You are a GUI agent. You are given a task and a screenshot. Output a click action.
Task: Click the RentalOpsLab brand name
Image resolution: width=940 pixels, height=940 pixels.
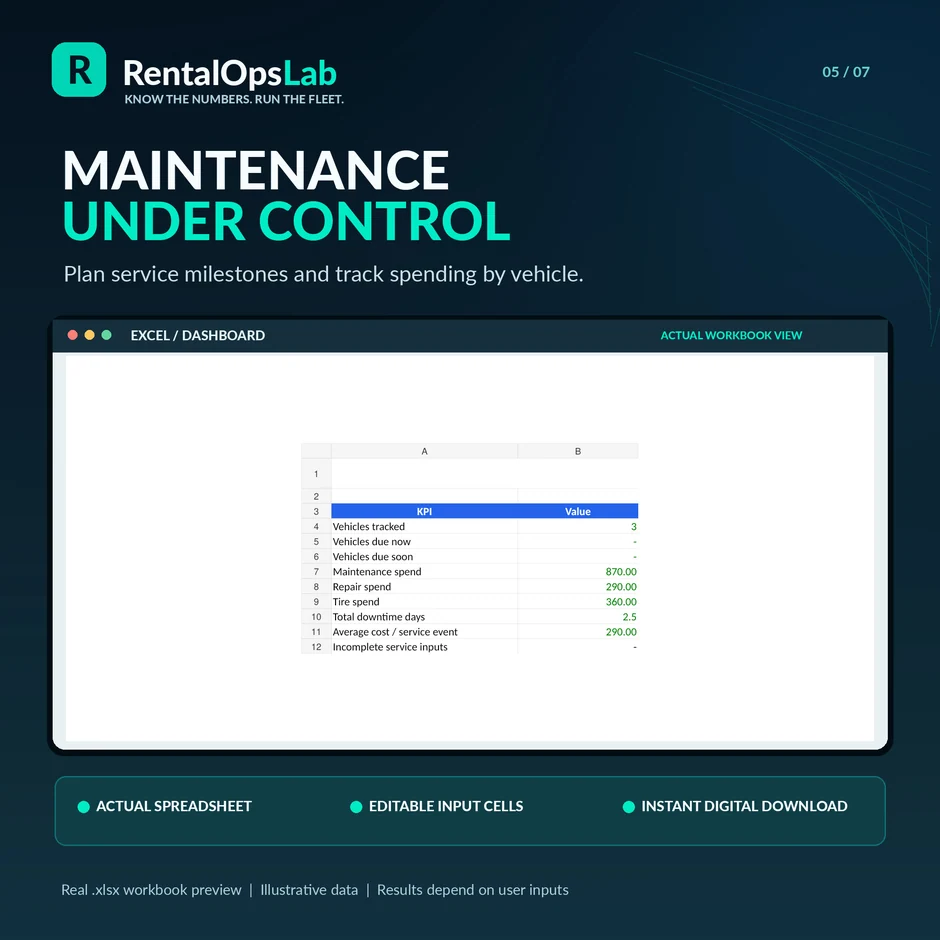pos(230,74)
